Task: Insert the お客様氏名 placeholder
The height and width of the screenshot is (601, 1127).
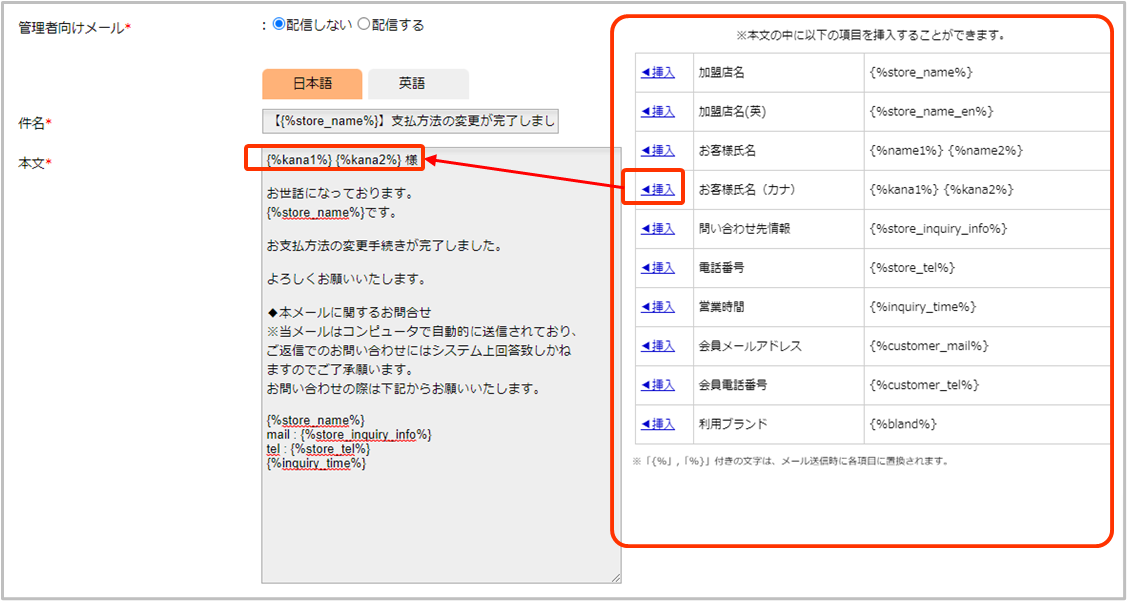Action: click(x=658, y=150)
